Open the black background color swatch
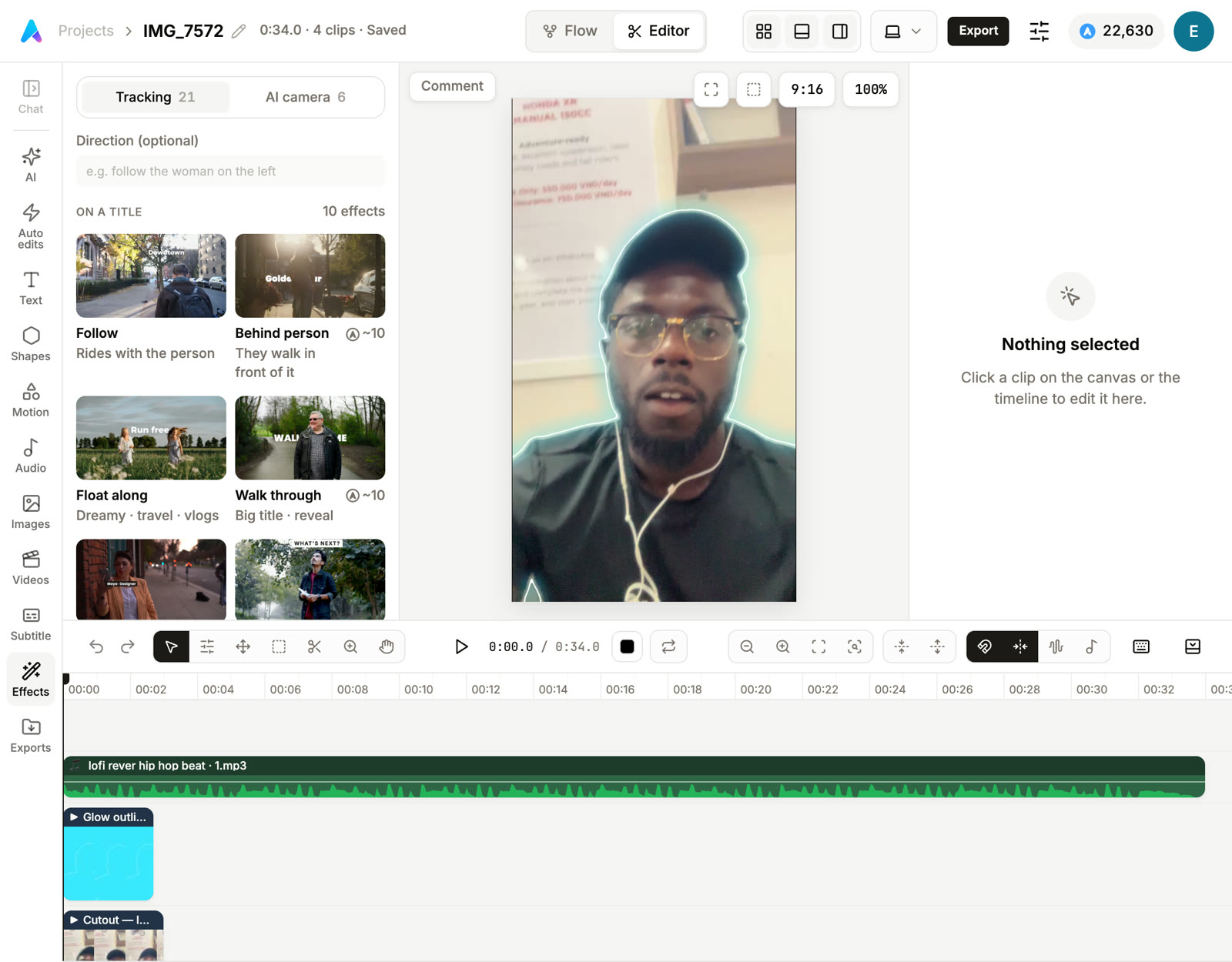 [628, 646]
